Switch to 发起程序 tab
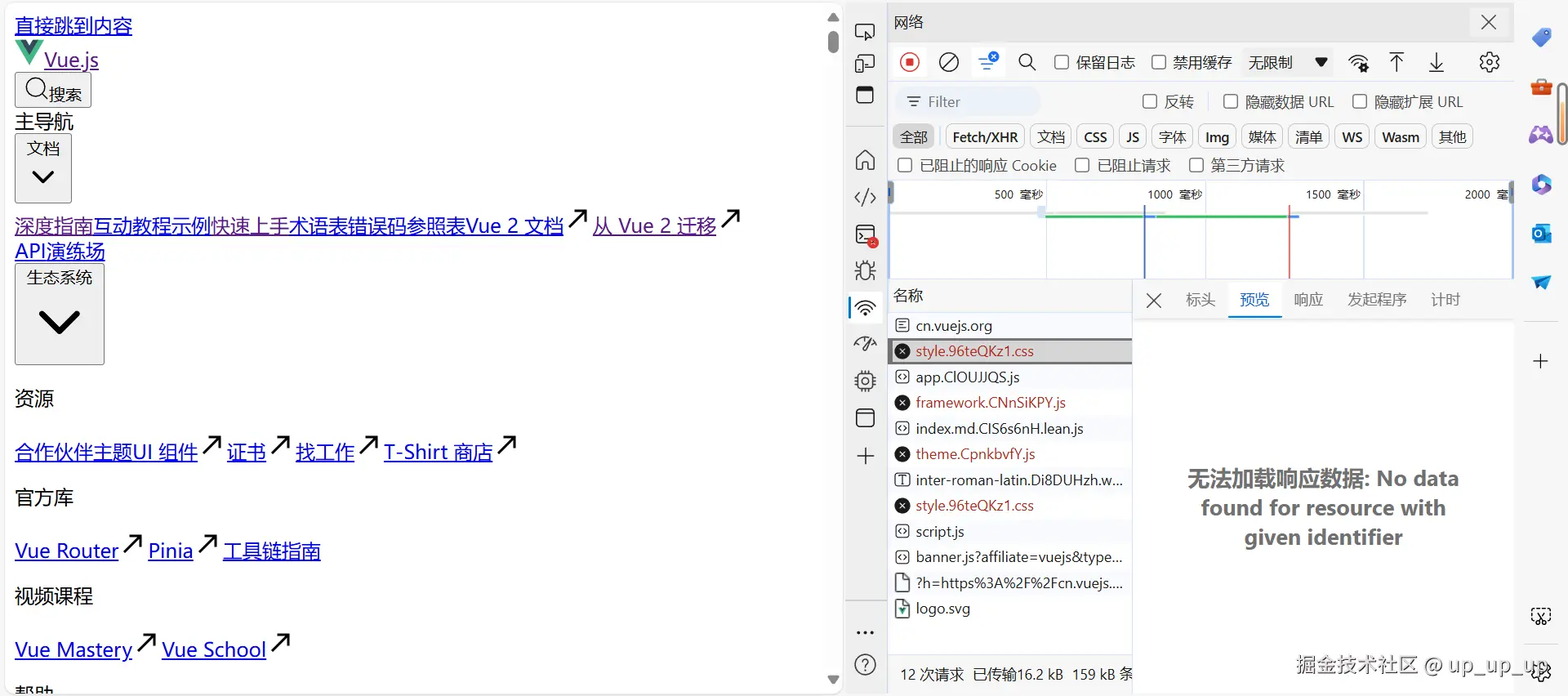 tap(1377, 300)
